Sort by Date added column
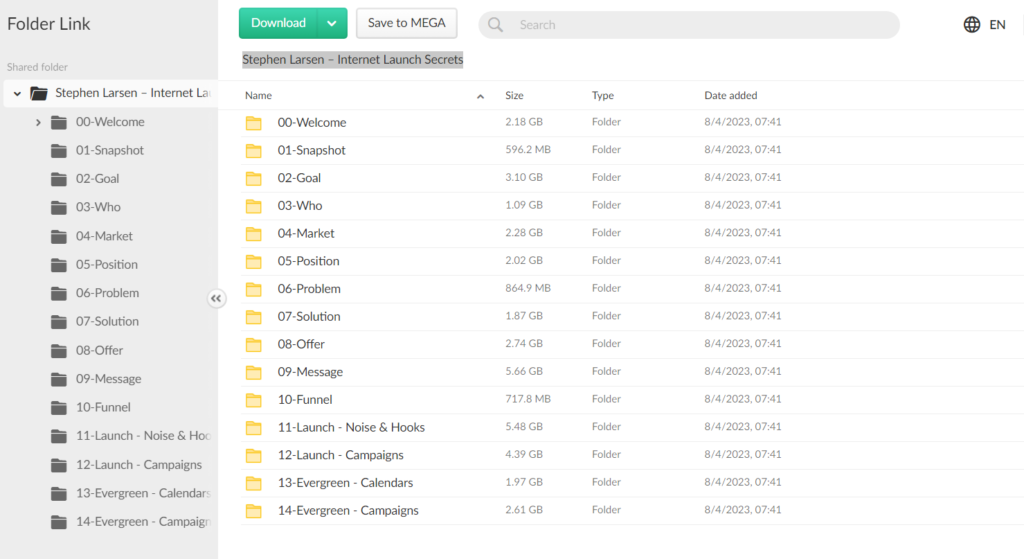Image resolution: width=1024 pixels, height=559 pixels. [730, 96]
